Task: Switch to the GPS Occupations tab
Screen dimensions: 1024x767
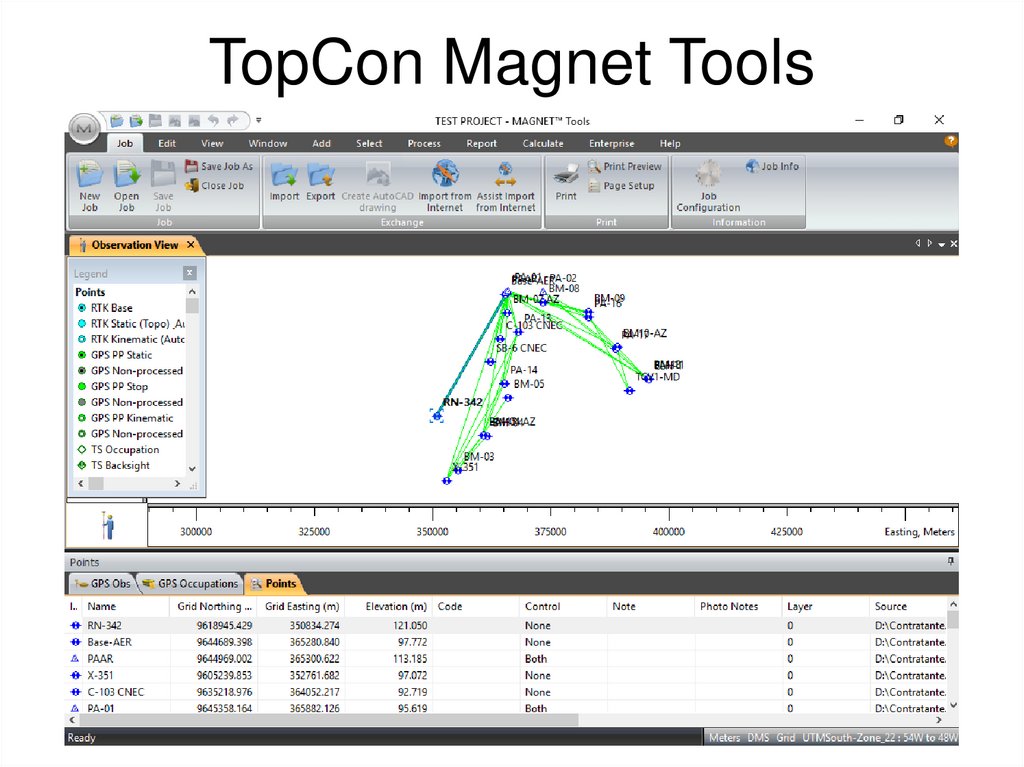Action: 191,583
